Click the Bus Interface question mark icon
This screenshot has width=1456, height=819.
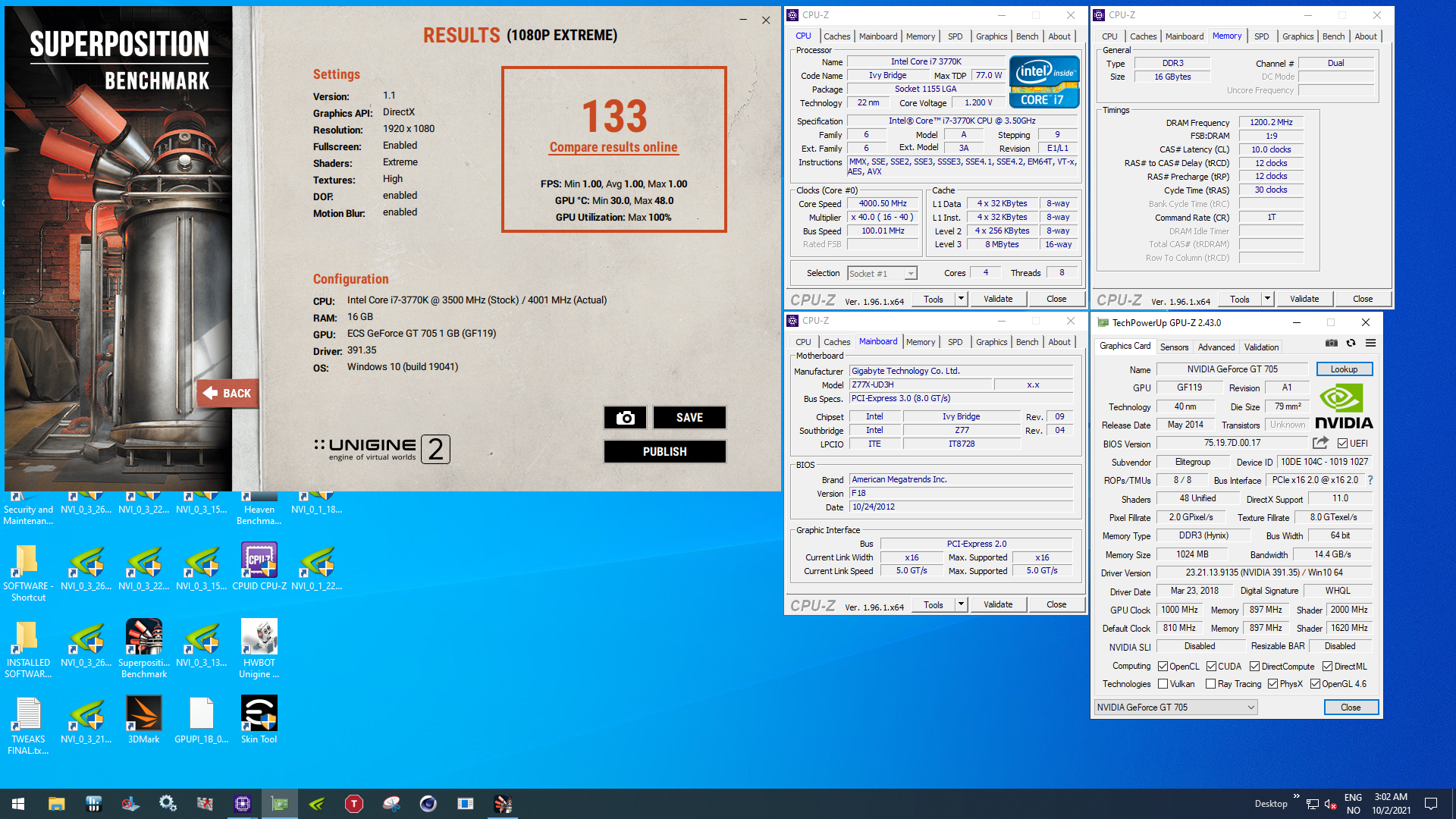(x=1370, y=480)
